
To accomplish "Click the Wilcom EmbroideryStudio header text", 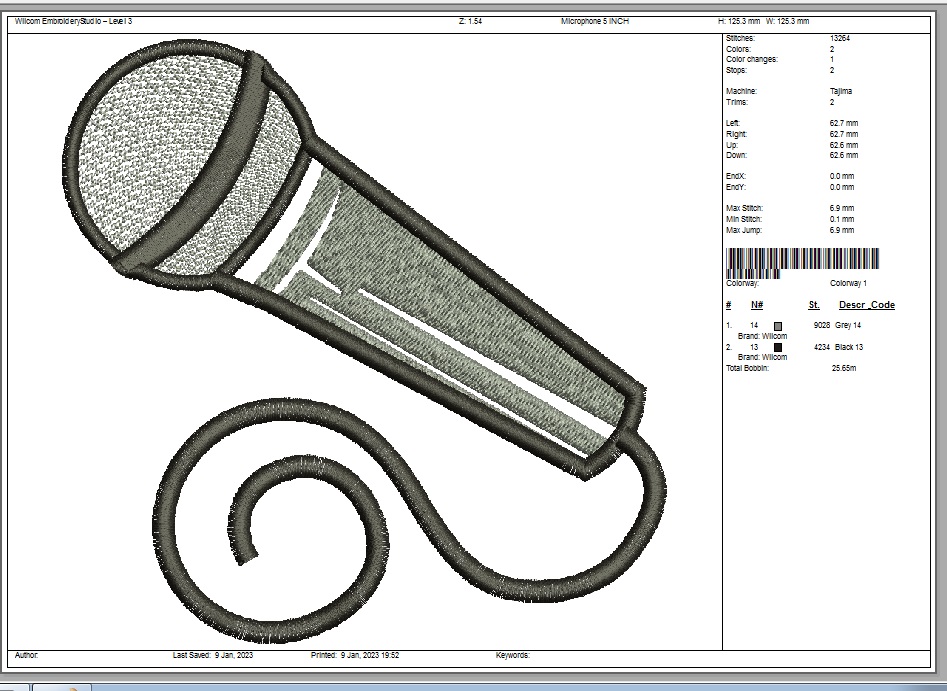I will [x=73, y=21].
